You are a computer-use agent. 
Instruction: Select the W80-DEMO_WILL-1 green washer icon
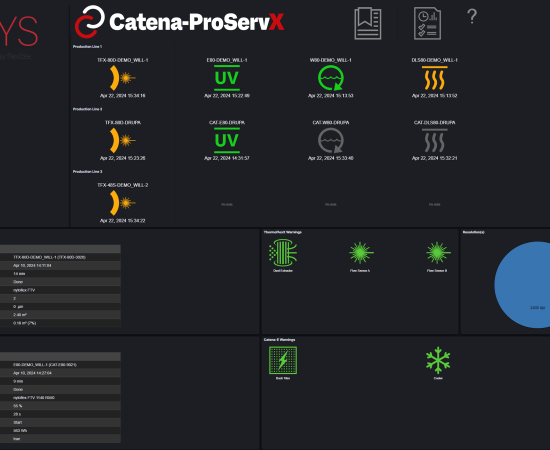[x=330, y=78]
